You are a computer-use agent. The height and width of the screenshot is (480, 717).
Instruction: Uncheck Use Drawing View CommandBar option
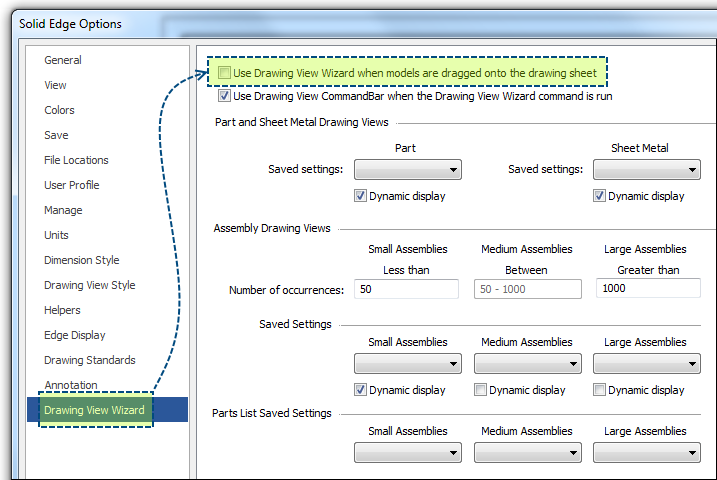click(x=224, y=96)
